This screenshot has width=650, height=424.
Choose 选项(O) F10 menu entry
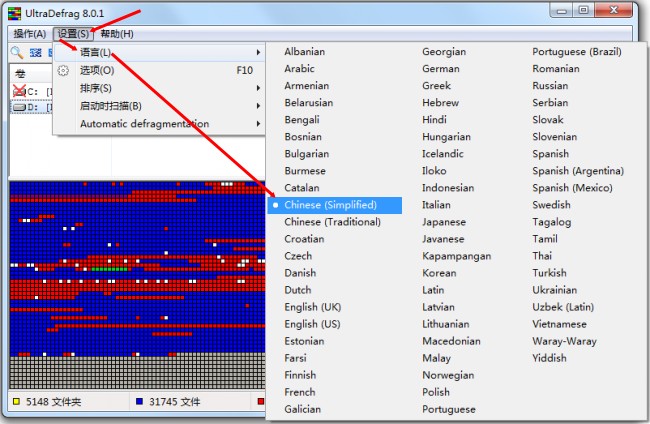pos(160,70)
